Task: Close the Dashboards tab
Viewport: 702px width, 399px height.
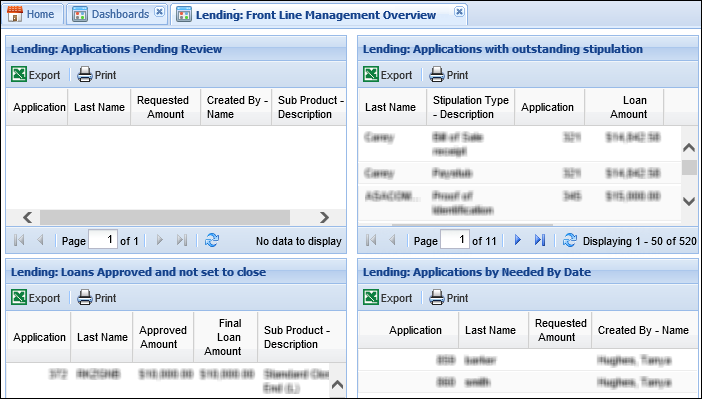Action: (x=159, y=12)
